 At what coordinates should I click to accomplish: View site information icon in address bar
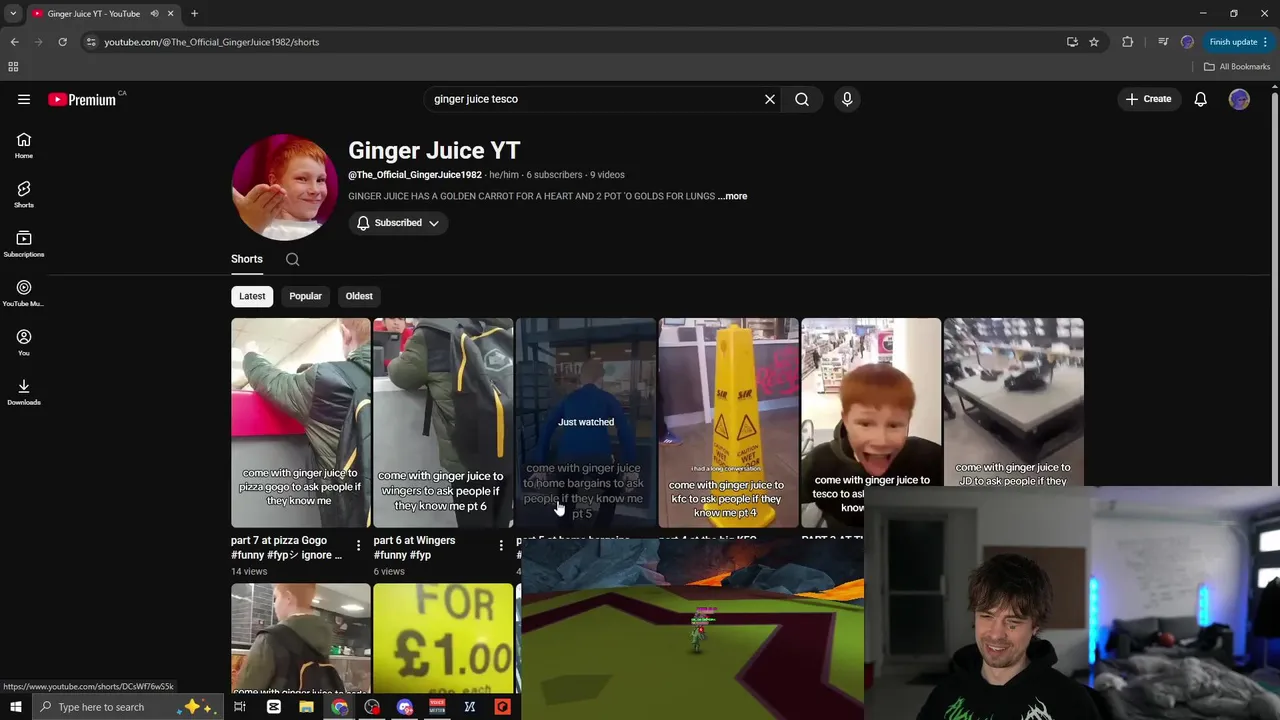click(x=91, y=42)
